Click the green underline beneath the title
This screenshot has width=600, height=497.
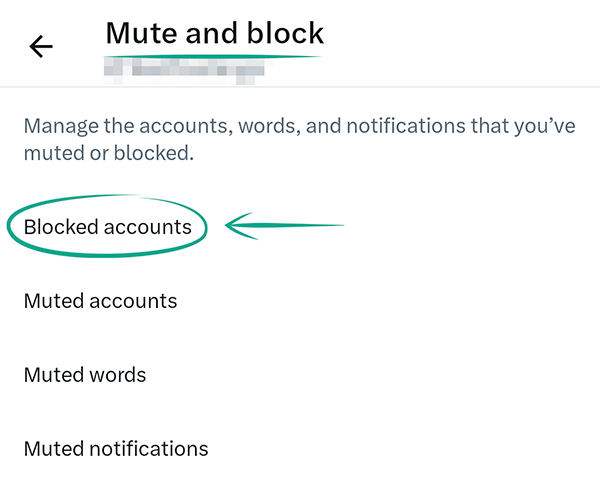point(215,56)
